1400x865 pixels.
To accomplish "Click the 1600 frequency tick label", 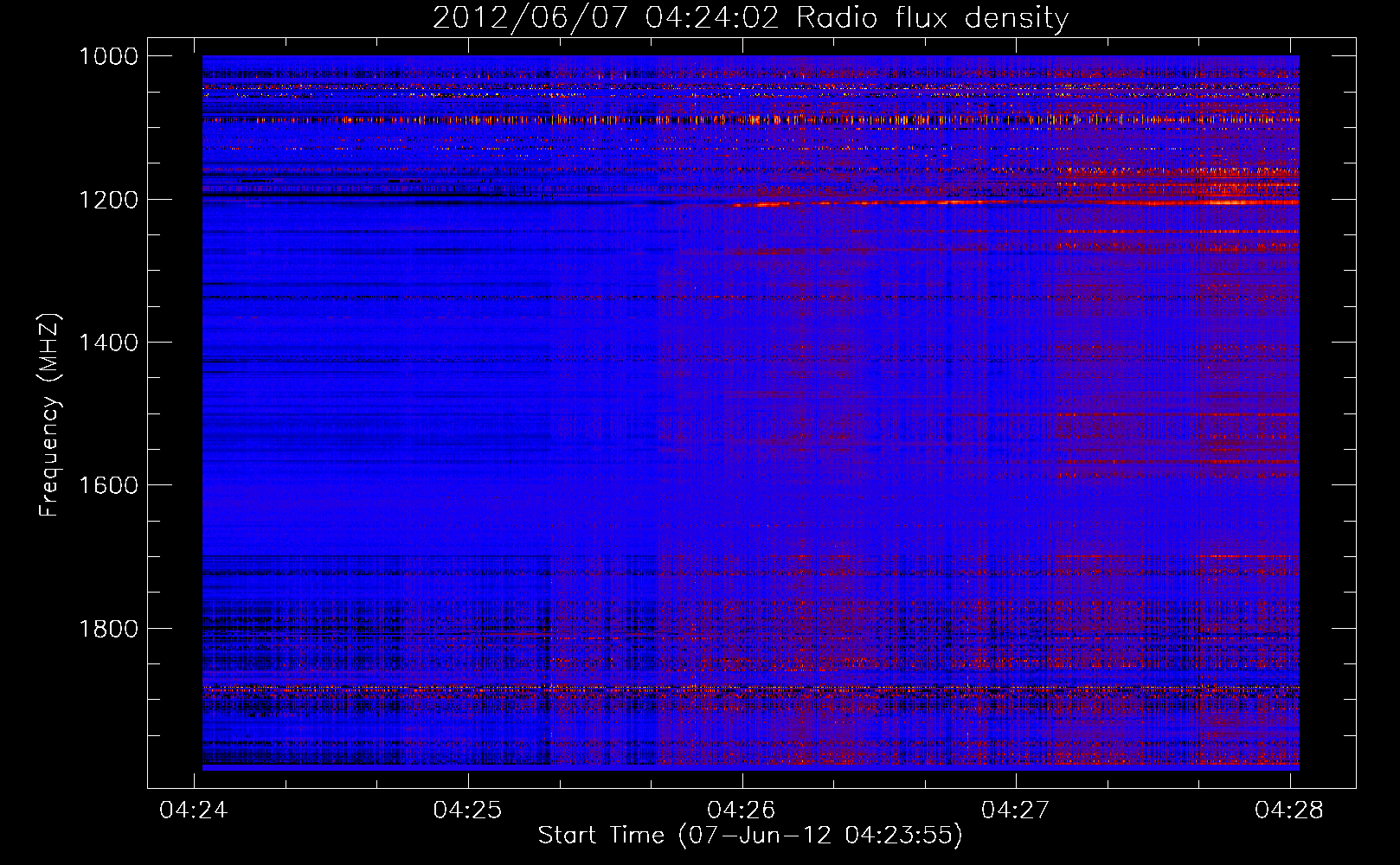I will (x=108, y=485).
